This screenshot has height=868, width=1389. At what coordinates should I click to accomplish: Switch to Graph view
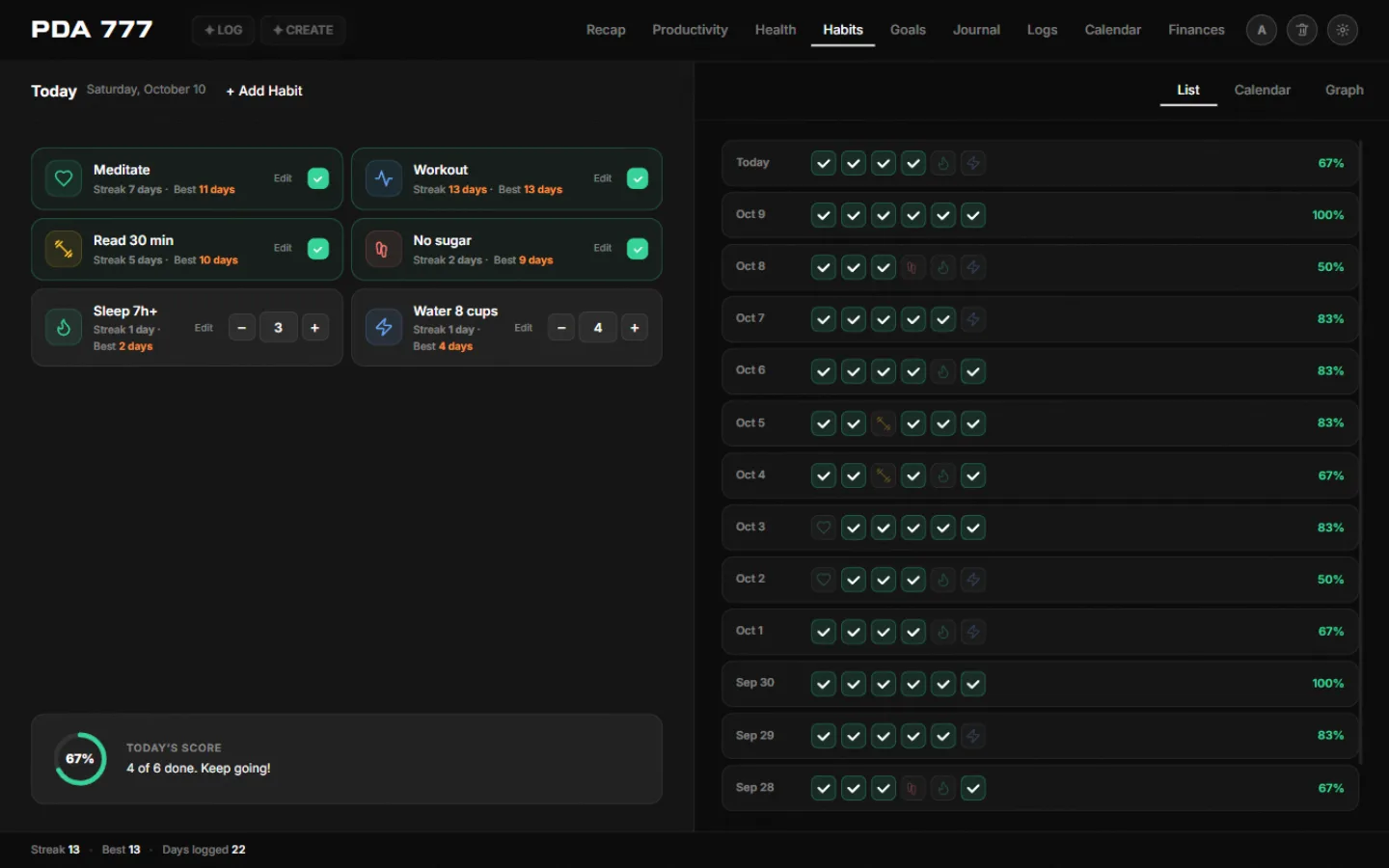[1344, 90]
